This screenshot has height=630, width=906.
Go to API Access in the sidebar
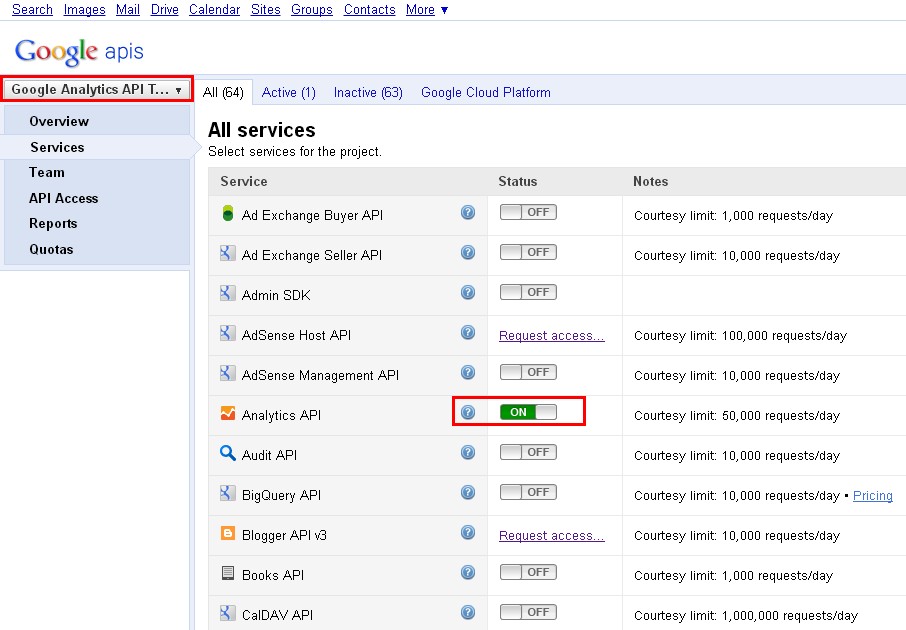coord(63,198)
